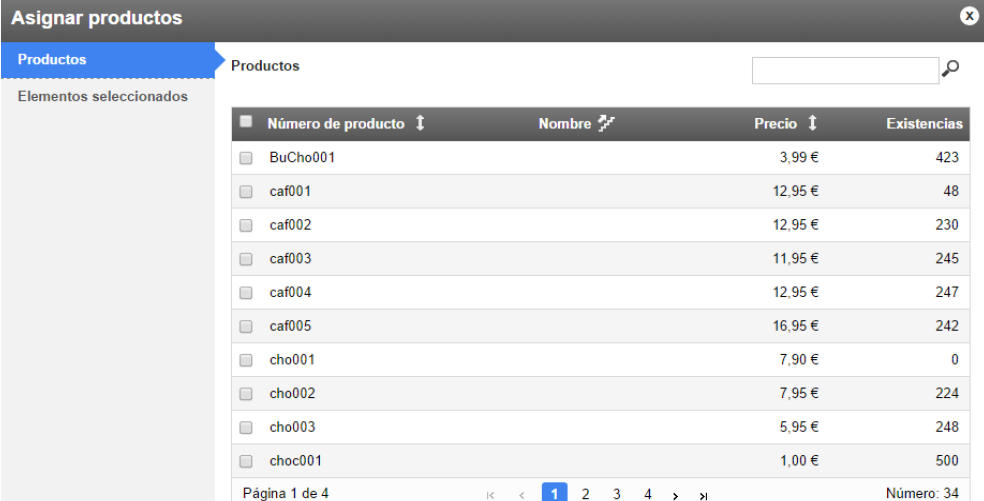This screenshot has width=984, height=501.
Task: Go to the first page arrow
Action: (x=490, y=495)
